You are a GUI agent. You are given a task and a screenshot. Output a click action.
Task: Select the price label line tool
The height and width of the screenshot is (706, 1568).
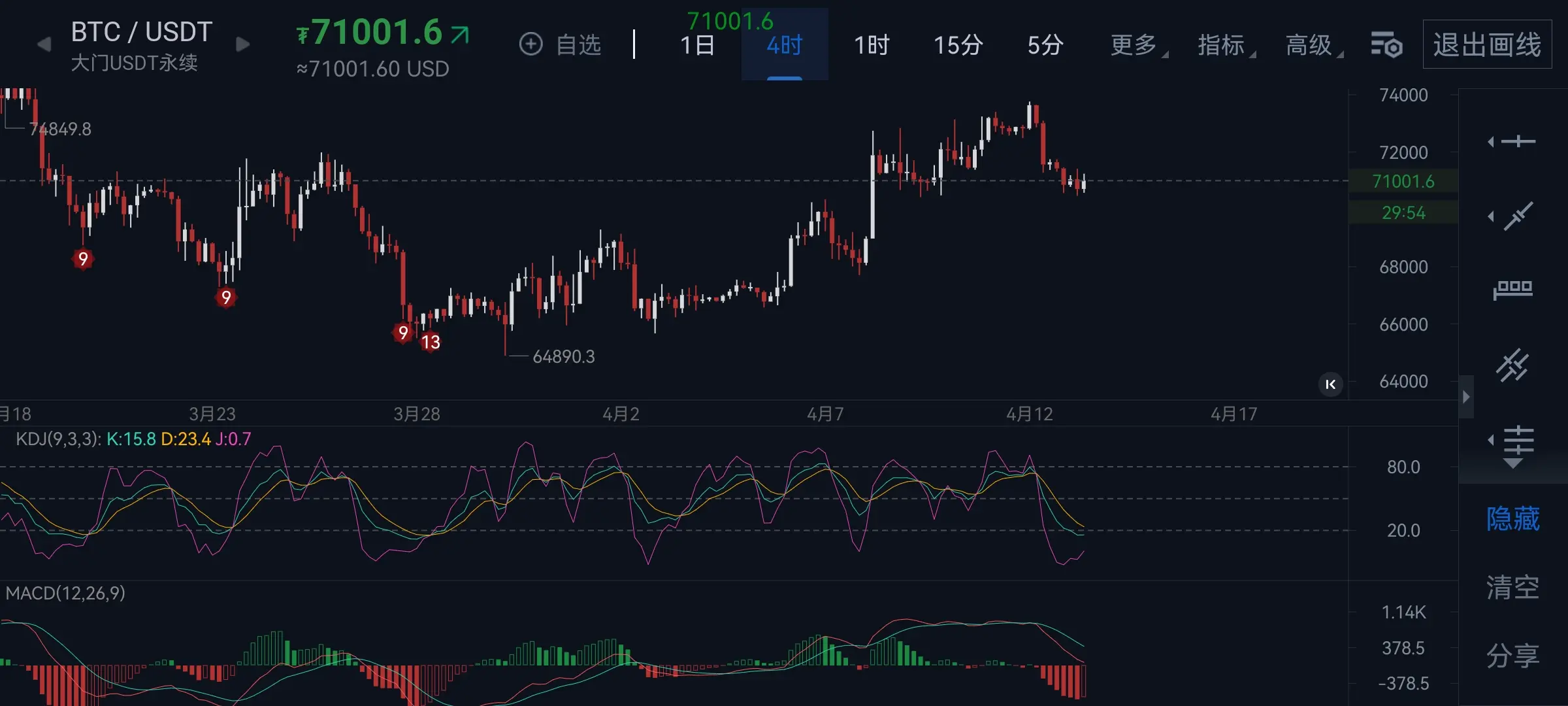pos(1513,290)
